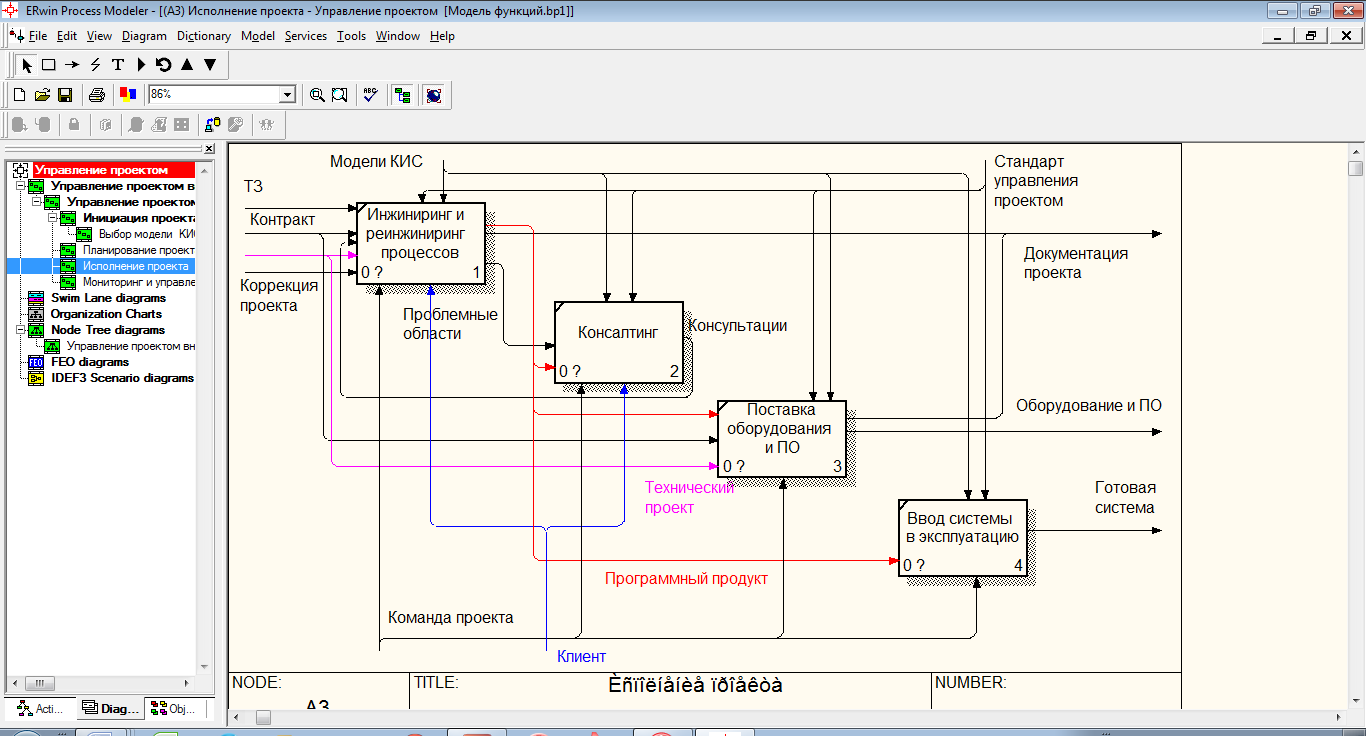Open the Services menu
The width and height of the screenshot is (1366, 736).
click(x=306, y=36)
